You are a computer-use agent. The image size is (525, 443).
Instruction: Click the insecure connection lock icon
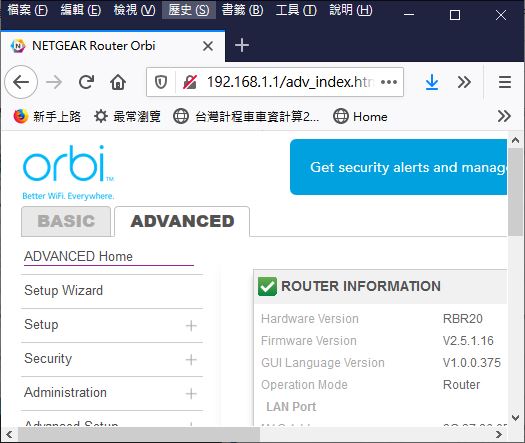pyautogui.click(x=190, y=82)
